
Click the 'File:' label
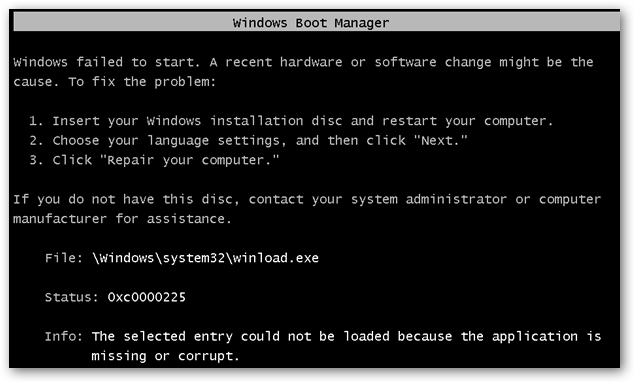63,258
